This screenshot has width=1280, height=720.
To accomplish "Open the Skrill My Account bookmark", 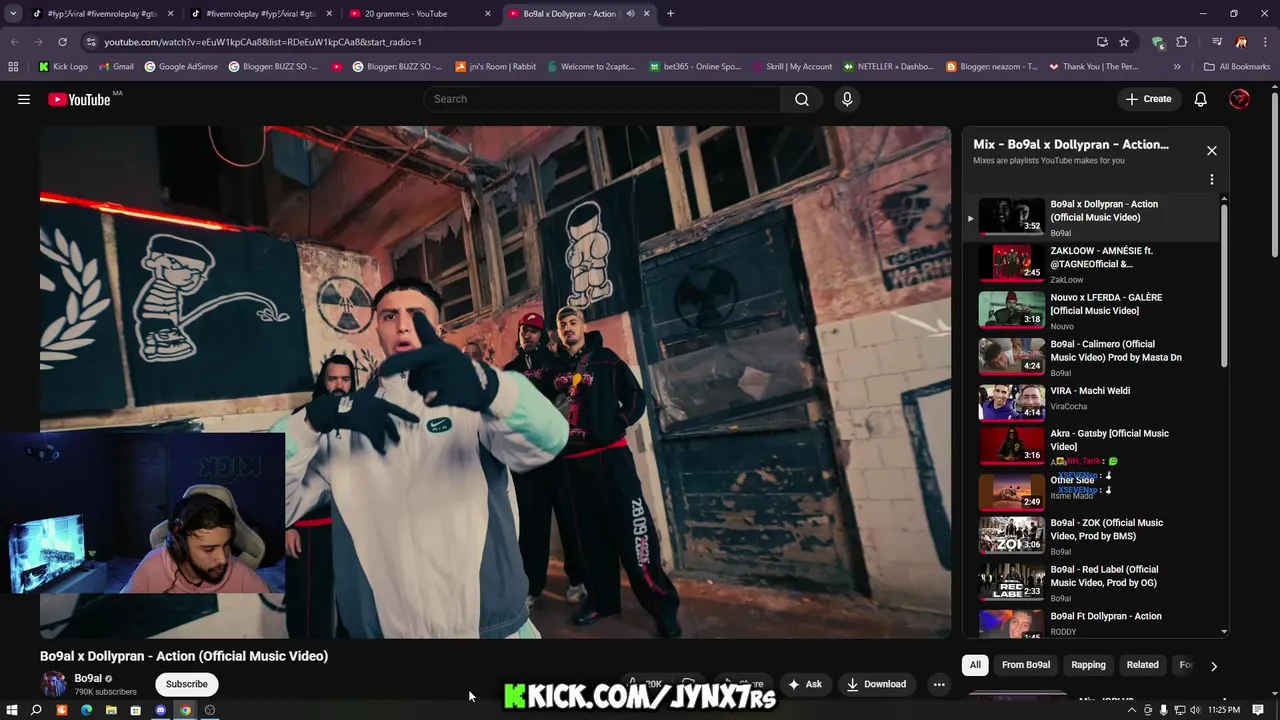I will [x=791, y=67].
